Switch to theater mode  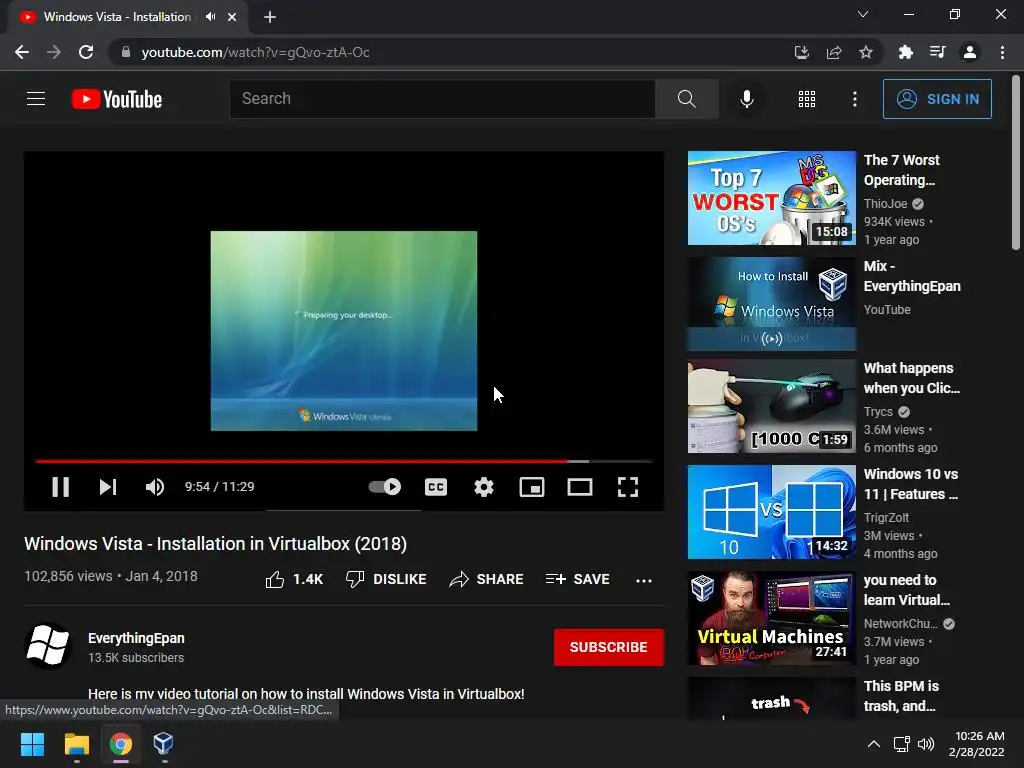[580, 487]
